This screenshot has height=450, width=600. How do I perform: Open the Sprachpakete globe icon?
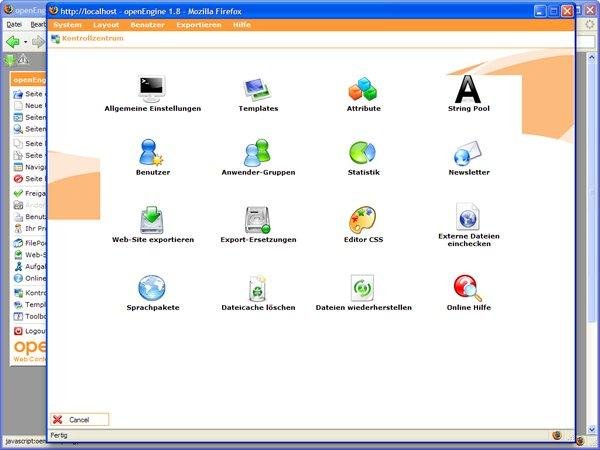pos(152,288)
